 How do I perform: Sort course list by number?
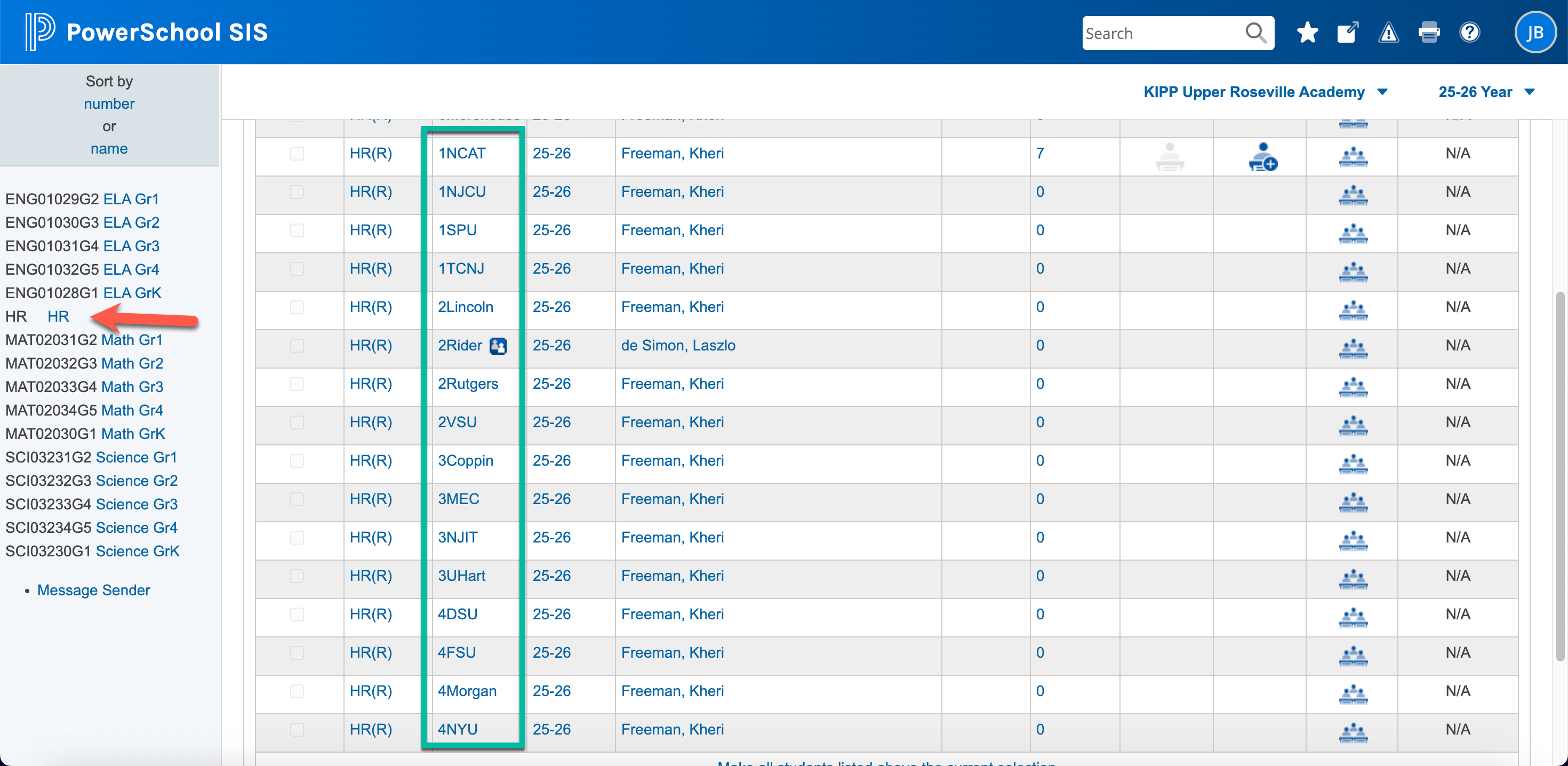point(109,103)
